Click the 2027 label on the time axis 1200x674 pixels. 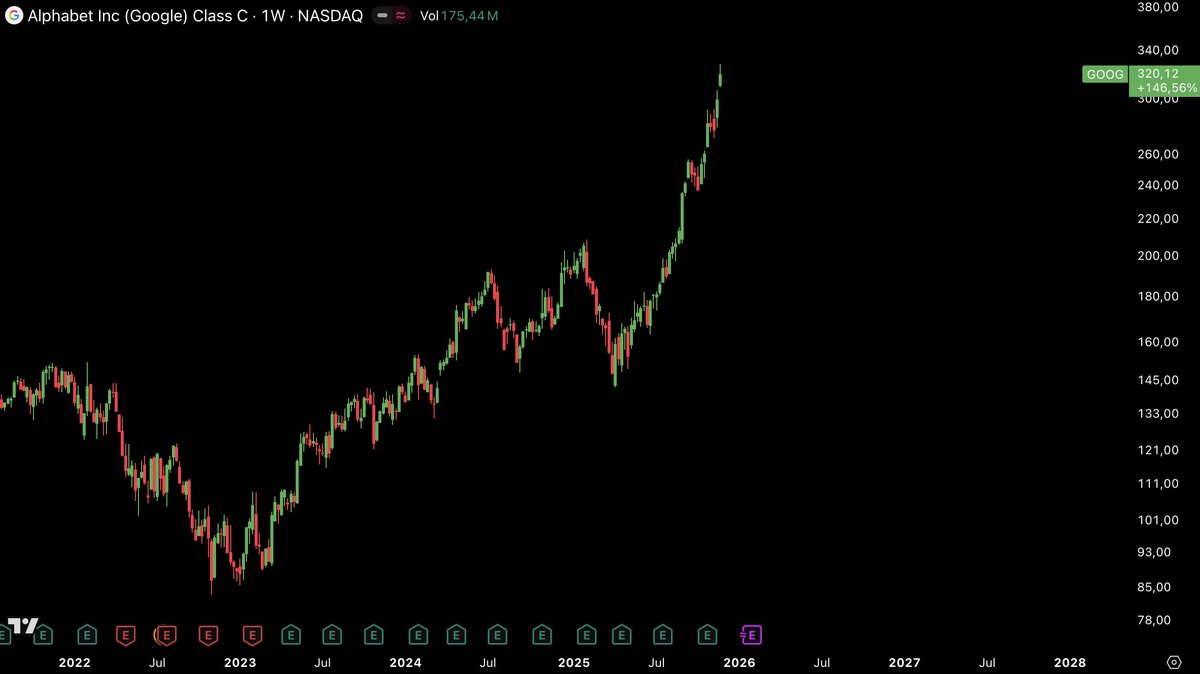[905, 662]
